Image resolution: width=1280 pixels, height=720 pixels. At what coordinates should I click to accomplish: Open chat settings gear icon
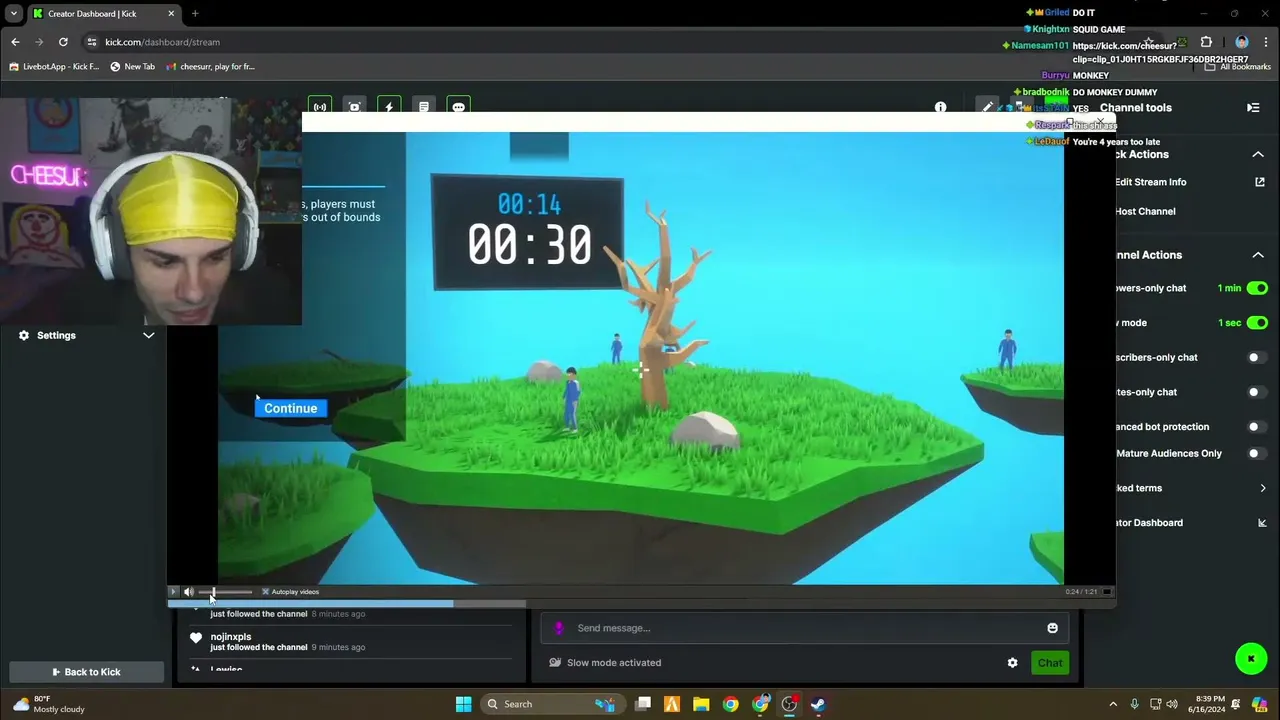tap(1012, 663)
